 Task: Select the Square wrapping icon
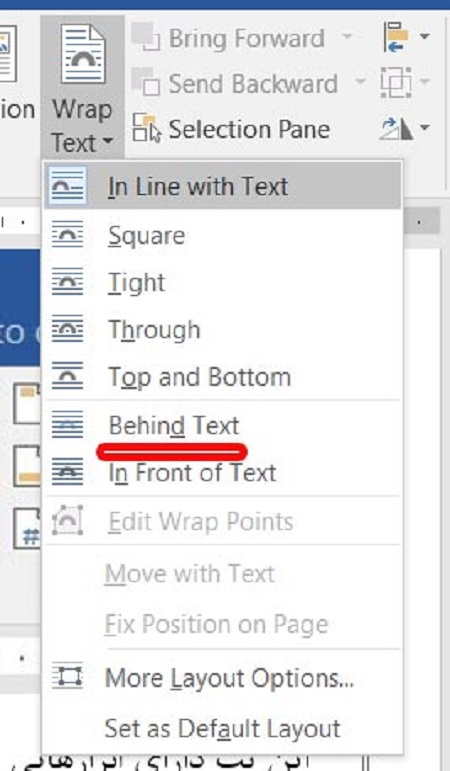coord(67,235)
